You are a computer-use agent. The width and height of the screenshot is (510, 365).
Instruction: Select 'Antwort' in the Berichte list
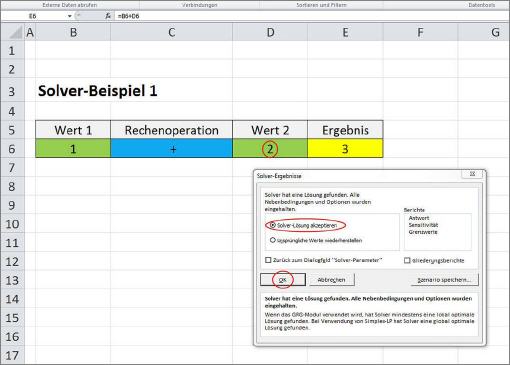pyautogui.click(x=419, y=218)
